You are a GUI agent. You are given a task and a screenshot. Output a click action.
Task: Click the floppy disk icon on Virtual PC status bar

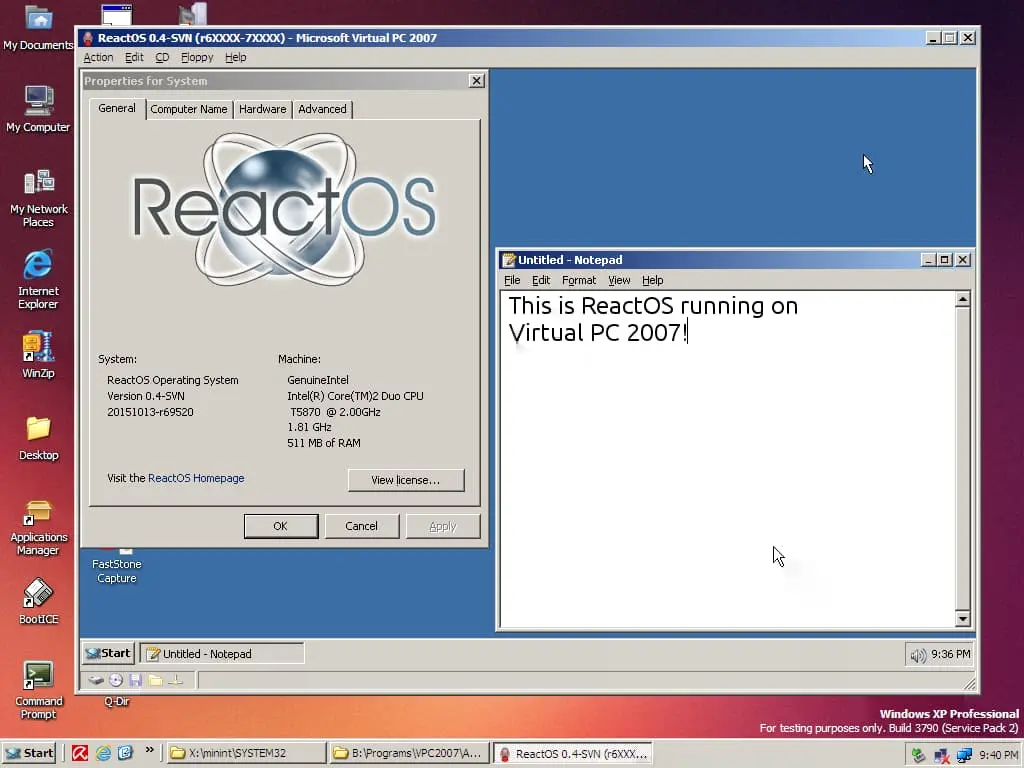[136, 682]
